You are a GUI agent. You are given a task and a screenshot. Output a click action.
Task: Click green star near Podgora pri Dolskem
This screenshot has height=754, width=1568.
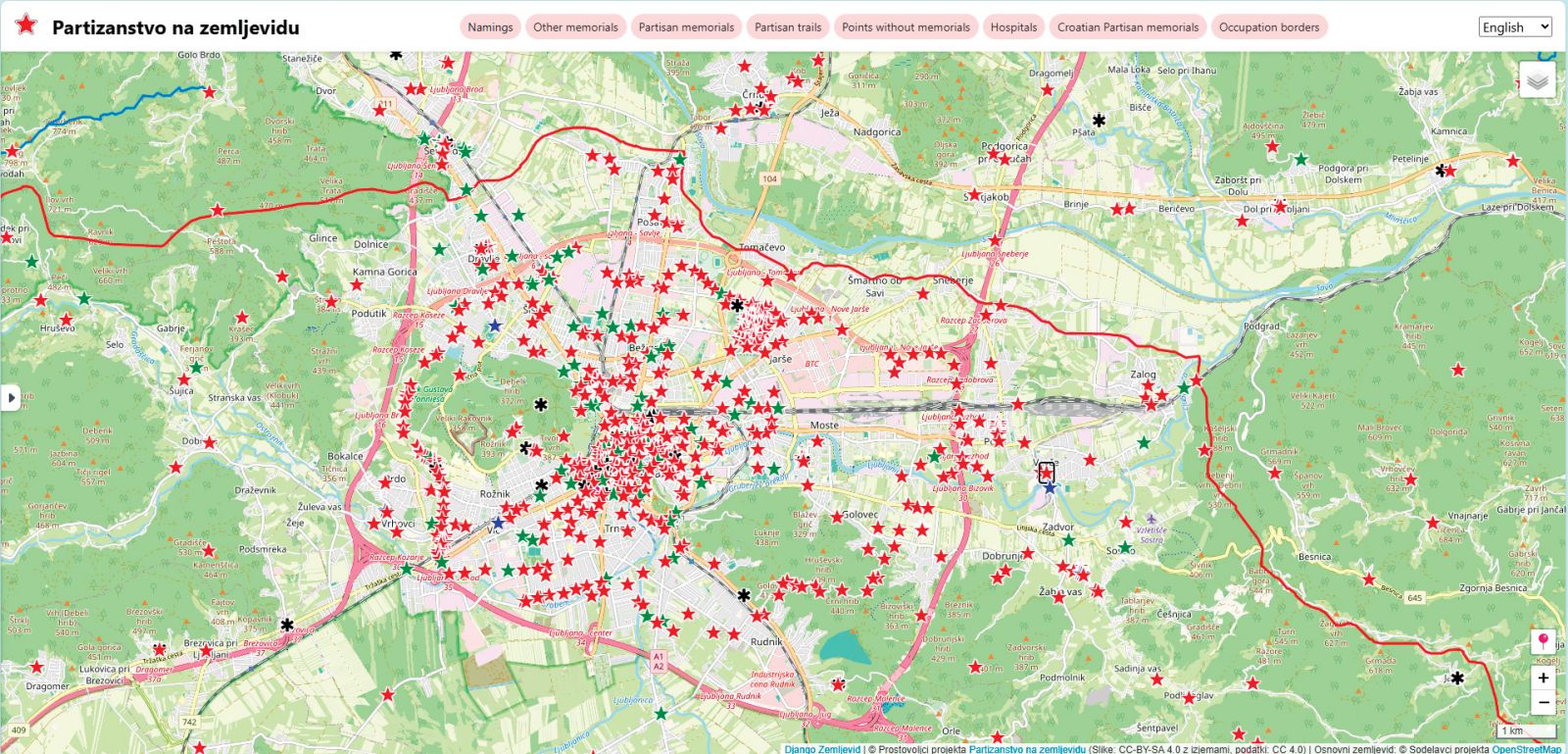coord(1300,159)
